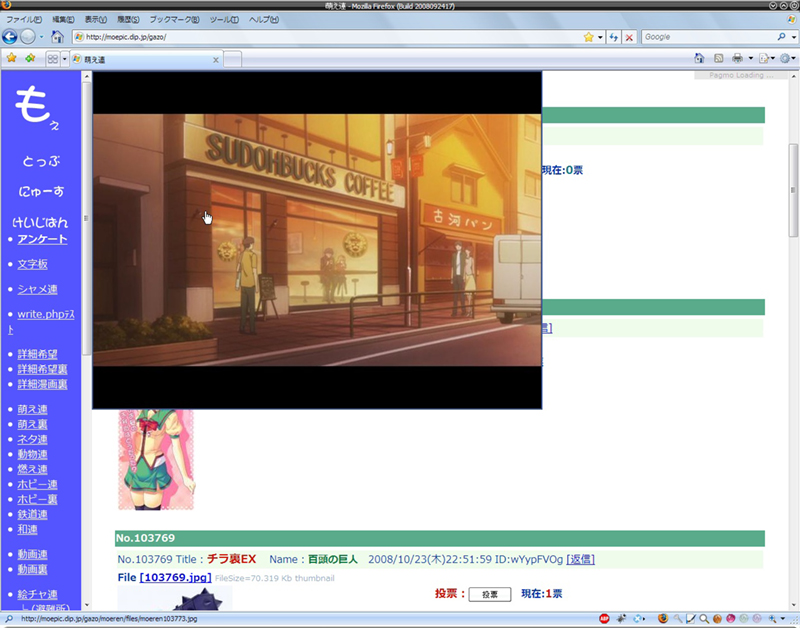Viewport: 800px width, 628px height.
Task: Click the Windows flag throbber icon
Action: [x=791, y=20]
